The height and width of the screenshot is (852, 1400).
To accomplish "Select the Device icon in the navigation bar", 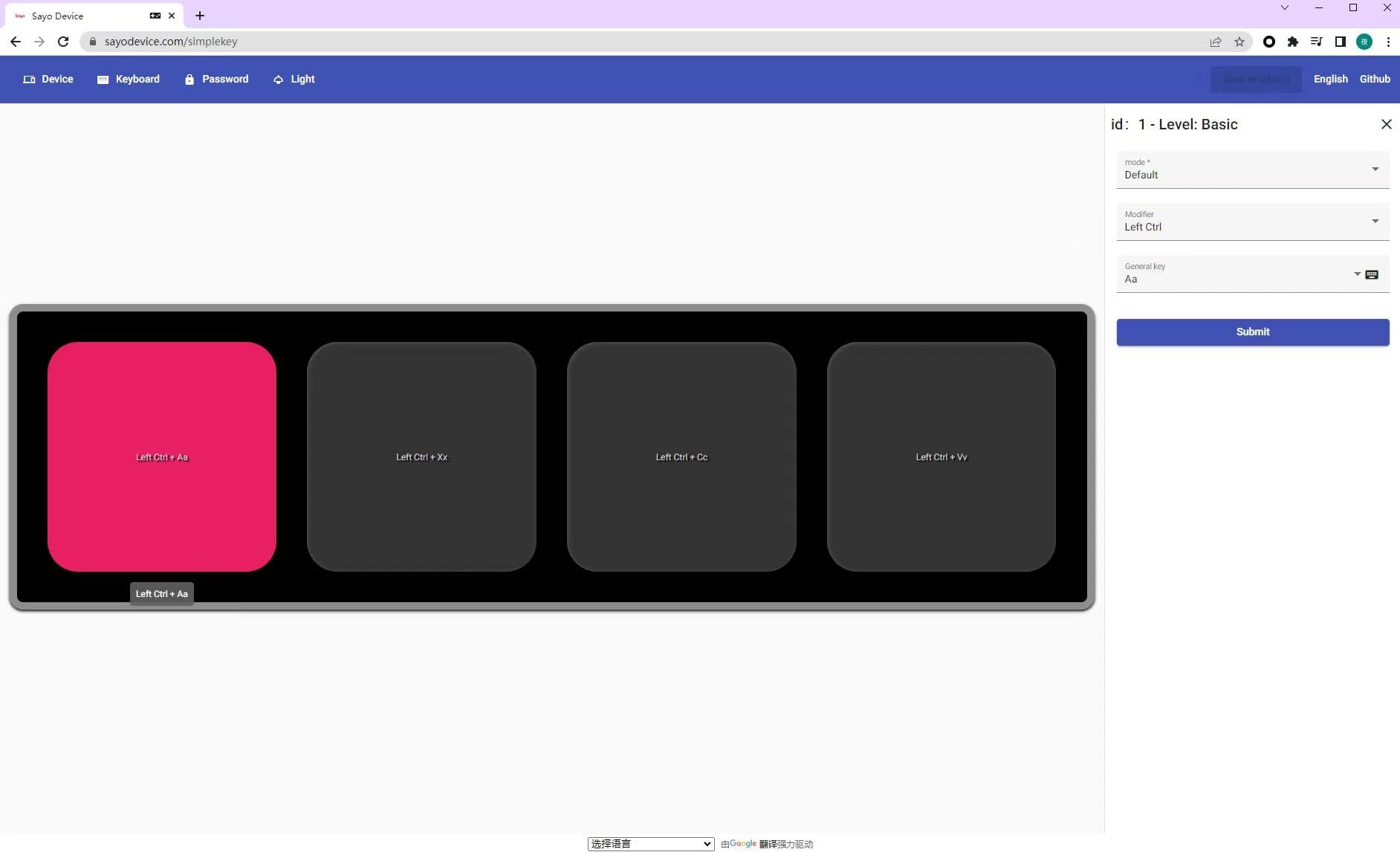I will 29,79.
